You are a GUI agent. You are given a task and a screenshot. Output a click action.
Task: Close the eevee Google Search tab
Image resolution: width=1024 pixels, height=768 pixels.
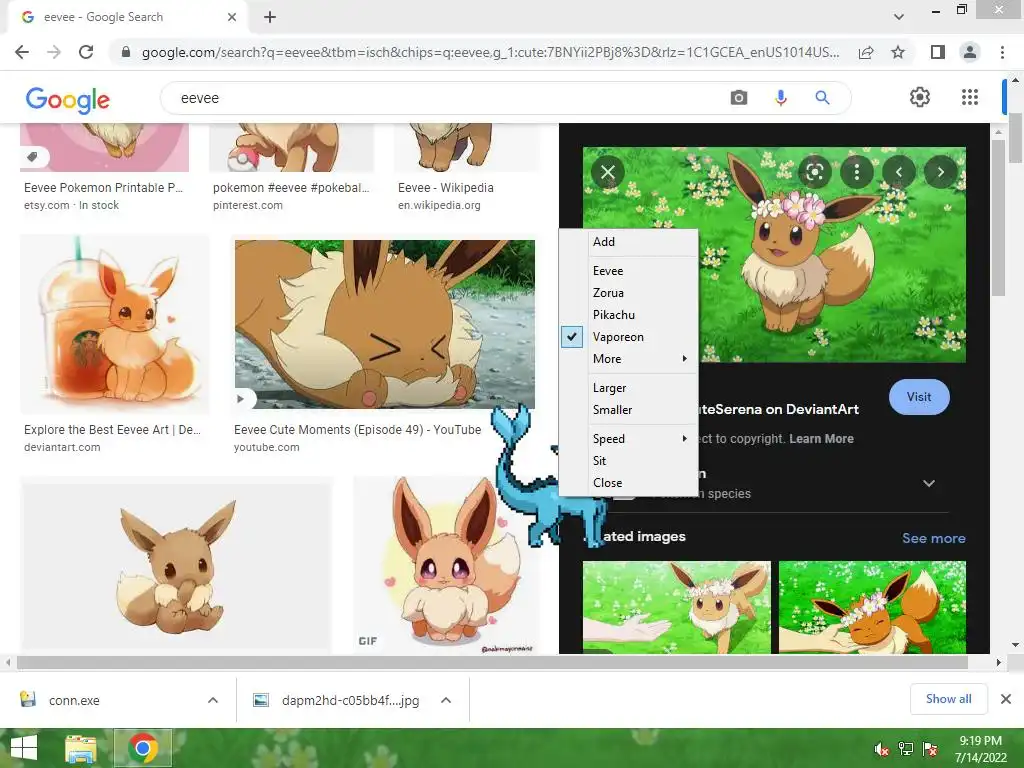click(x=232, y=17)
